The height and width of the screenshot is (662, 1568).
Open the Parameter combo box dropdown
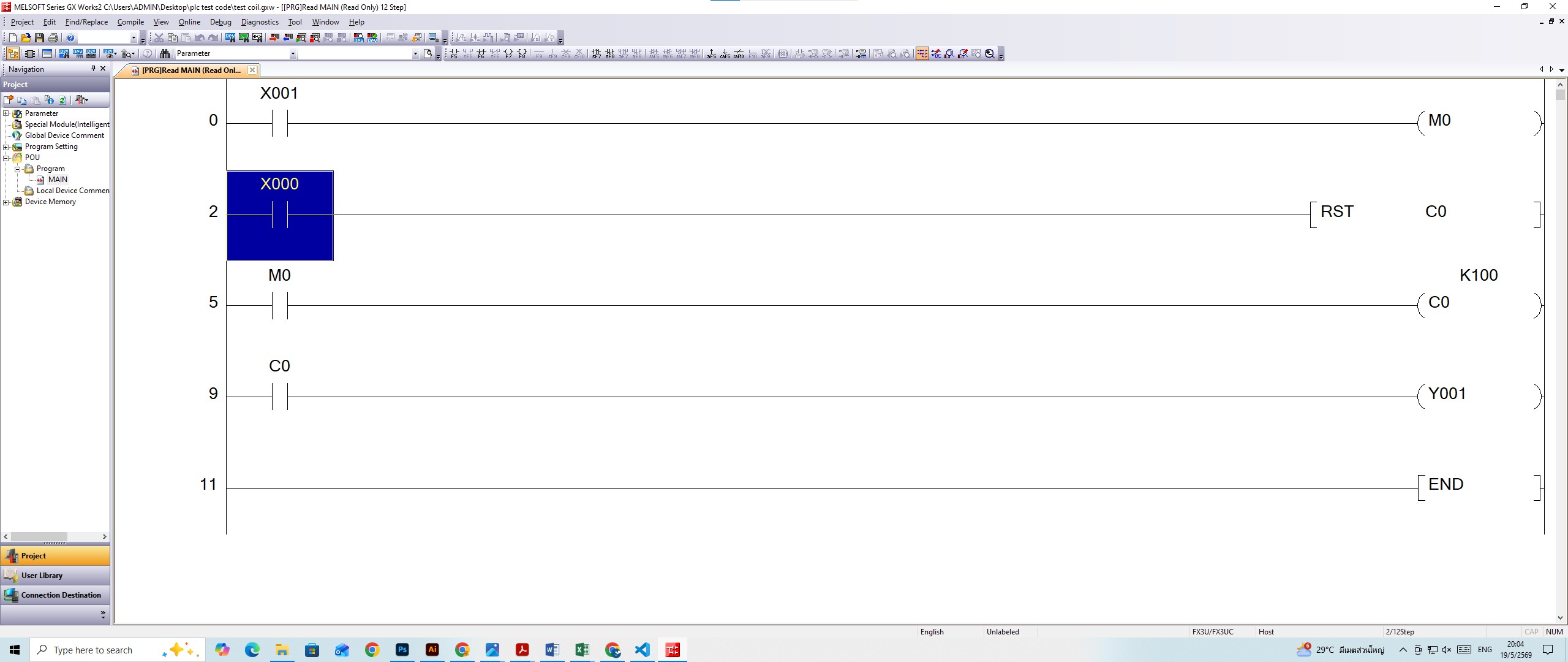coord(293,54)
